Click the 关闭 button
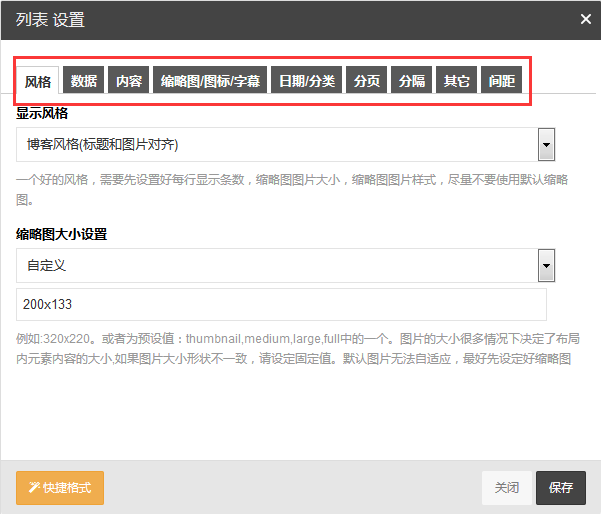The width and height of the screenshot is (601, 514). coord(507,488)
